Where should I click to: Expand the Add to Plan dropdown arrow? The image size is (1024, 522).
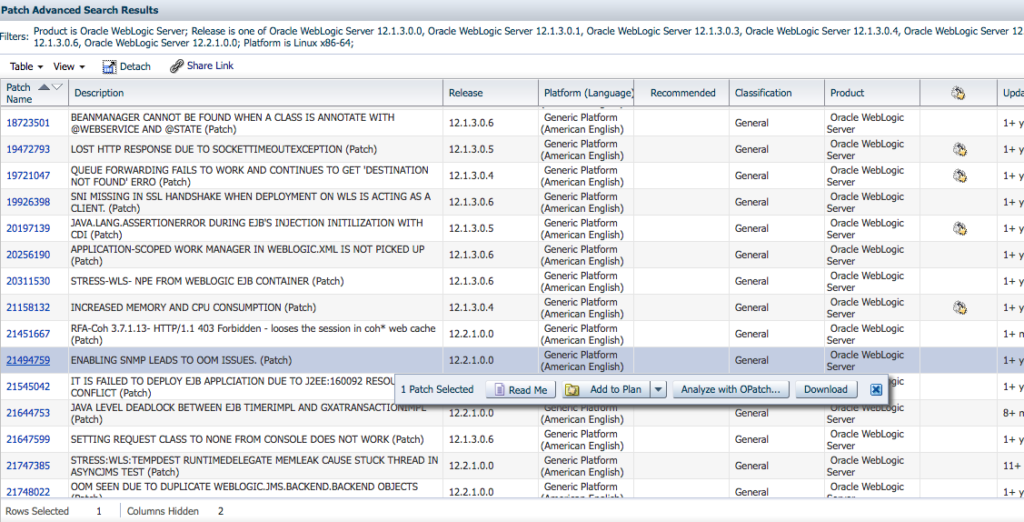coord(658,390)
